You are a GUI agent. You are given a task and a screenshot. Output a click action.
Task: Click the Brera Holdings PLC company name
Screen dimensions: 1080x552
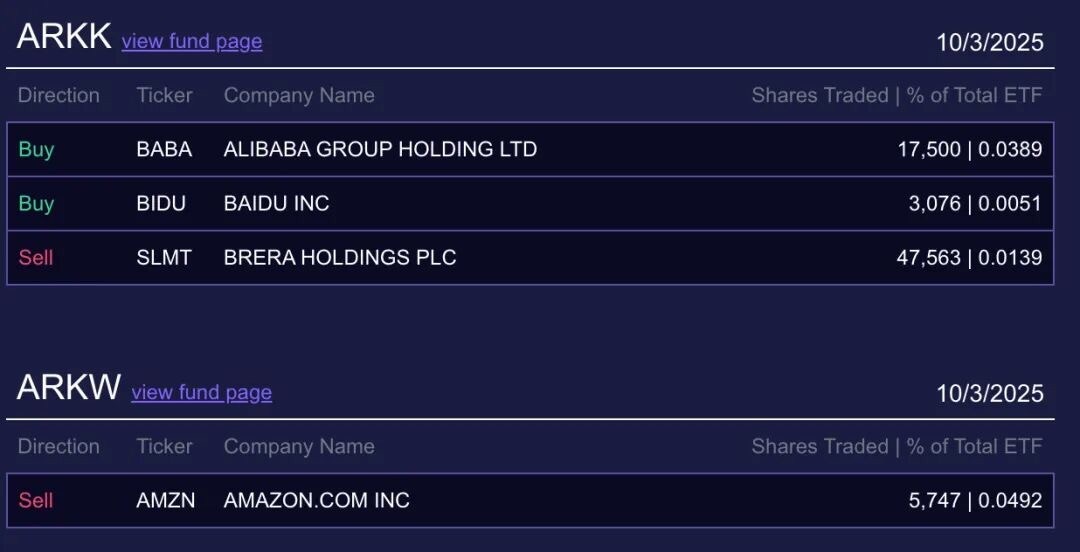340,257
